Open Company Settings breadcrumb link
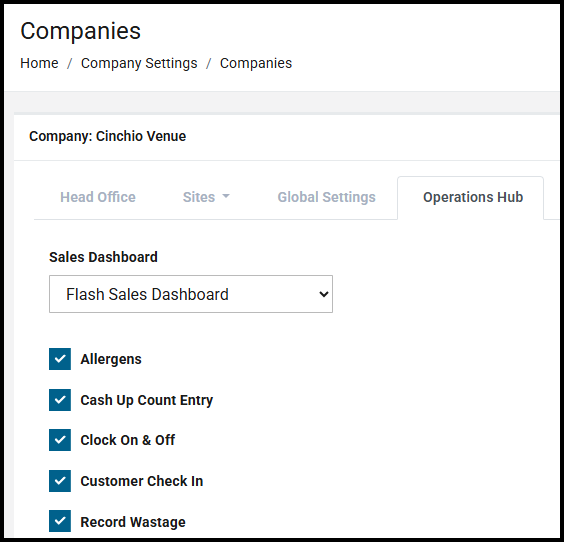This screenshot has width=564, height=542. [139, 63]
